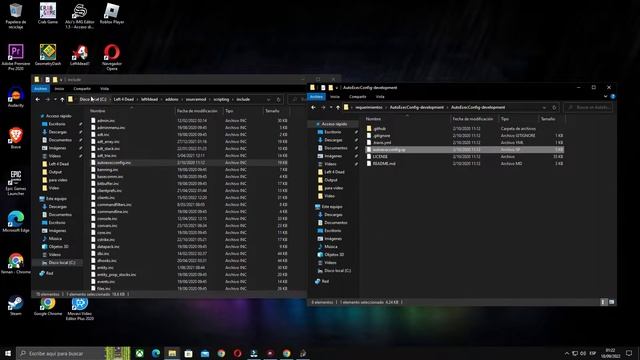The width and height of the screenshot is (640, 360).
Task: Launch Adobe Premiere Pro 2020 shortcut
Action: tap(16, 57)
